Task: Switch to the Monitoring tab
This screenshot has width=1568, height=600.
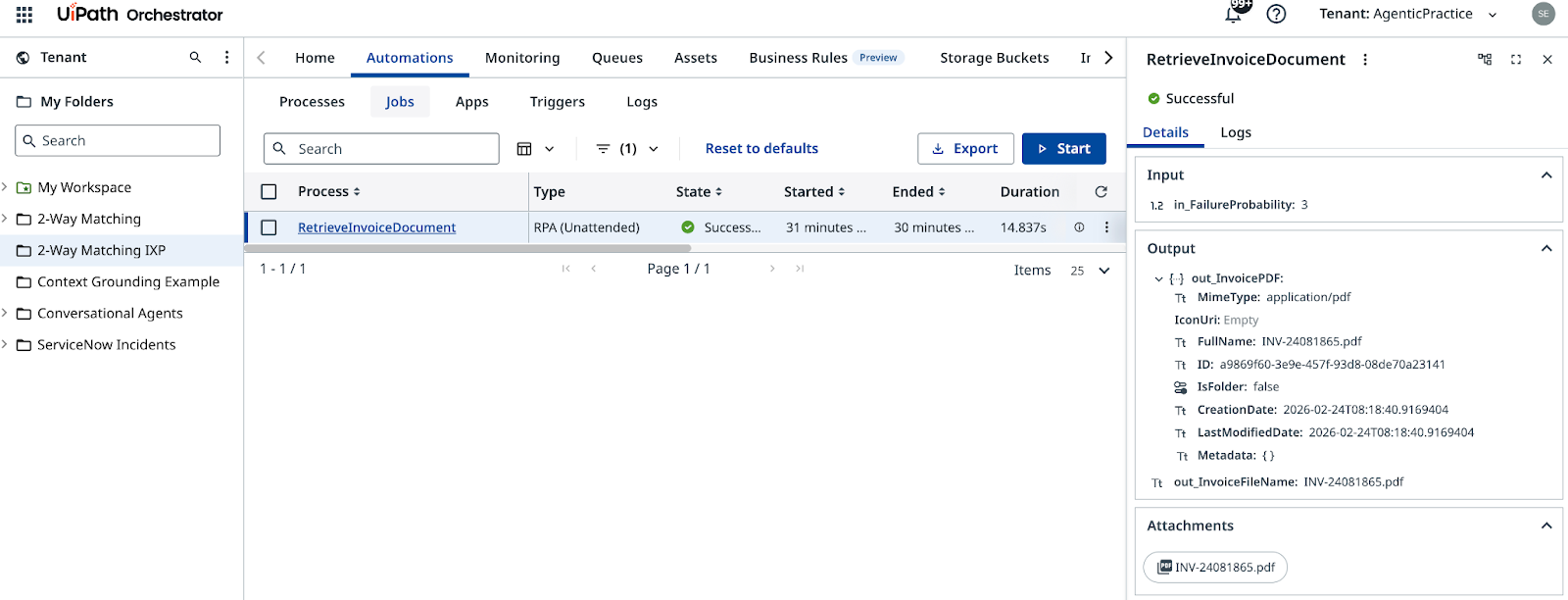Action: [522, 58]
